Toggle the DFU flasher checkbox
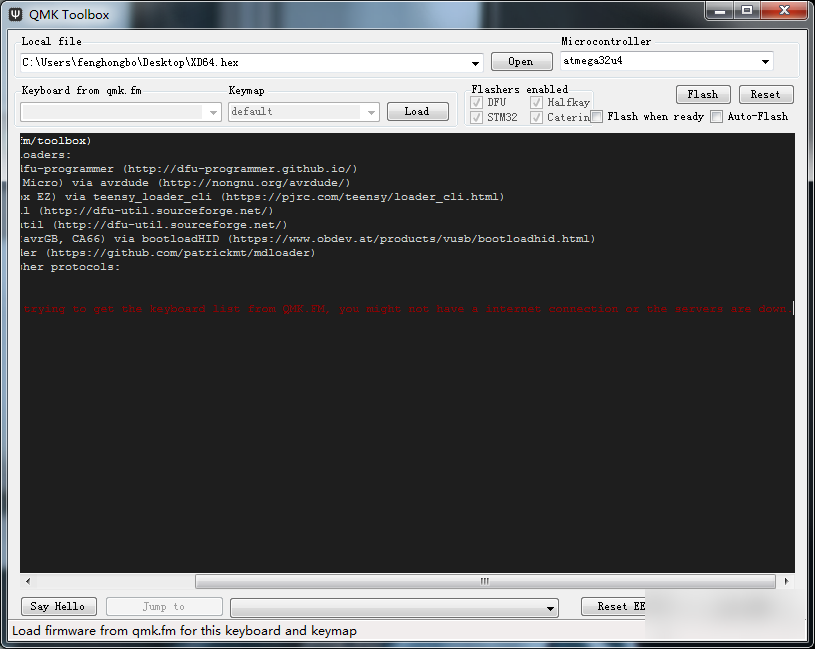 [x=476, y=102]
